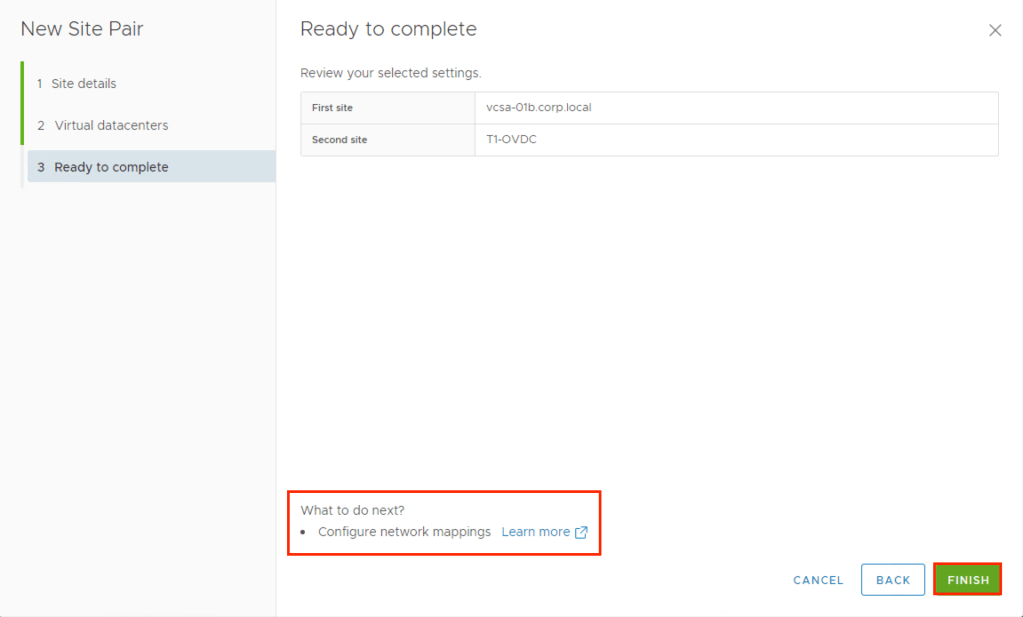Click the What to do next? text
1023x617 pixels.
point(352,510)
